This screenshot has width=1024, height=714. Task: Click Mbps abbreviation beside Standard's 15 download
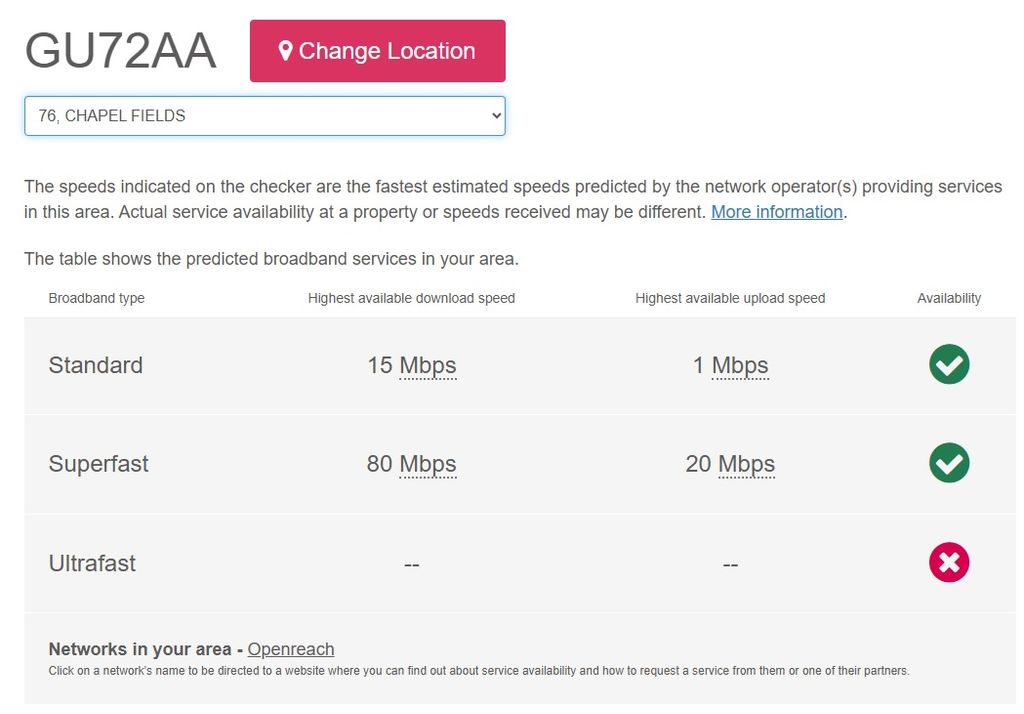click(x=428, y=365)
